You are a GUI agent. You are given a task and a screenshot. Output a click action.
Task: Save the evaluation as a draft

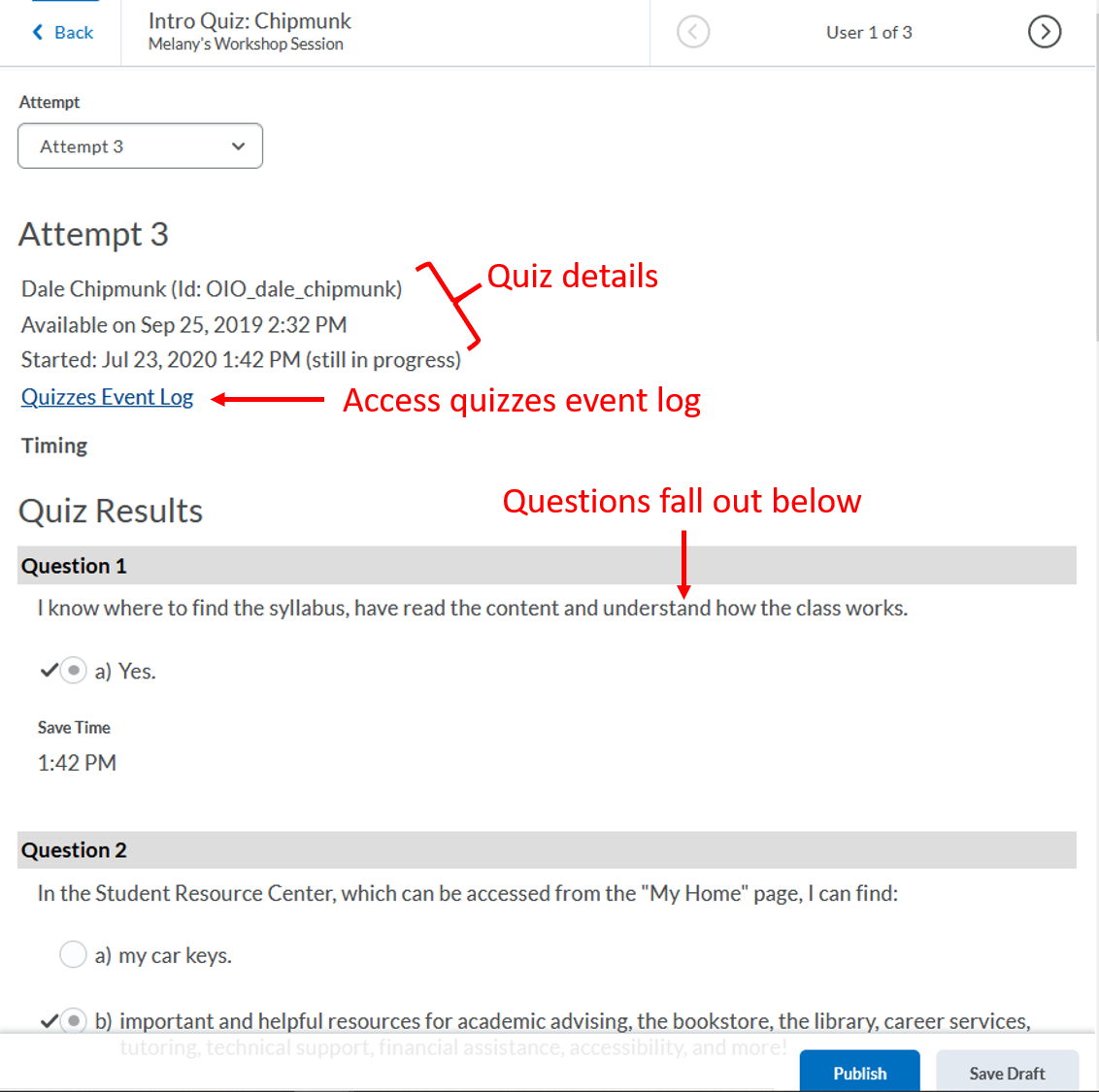tap(1007, 1073)
